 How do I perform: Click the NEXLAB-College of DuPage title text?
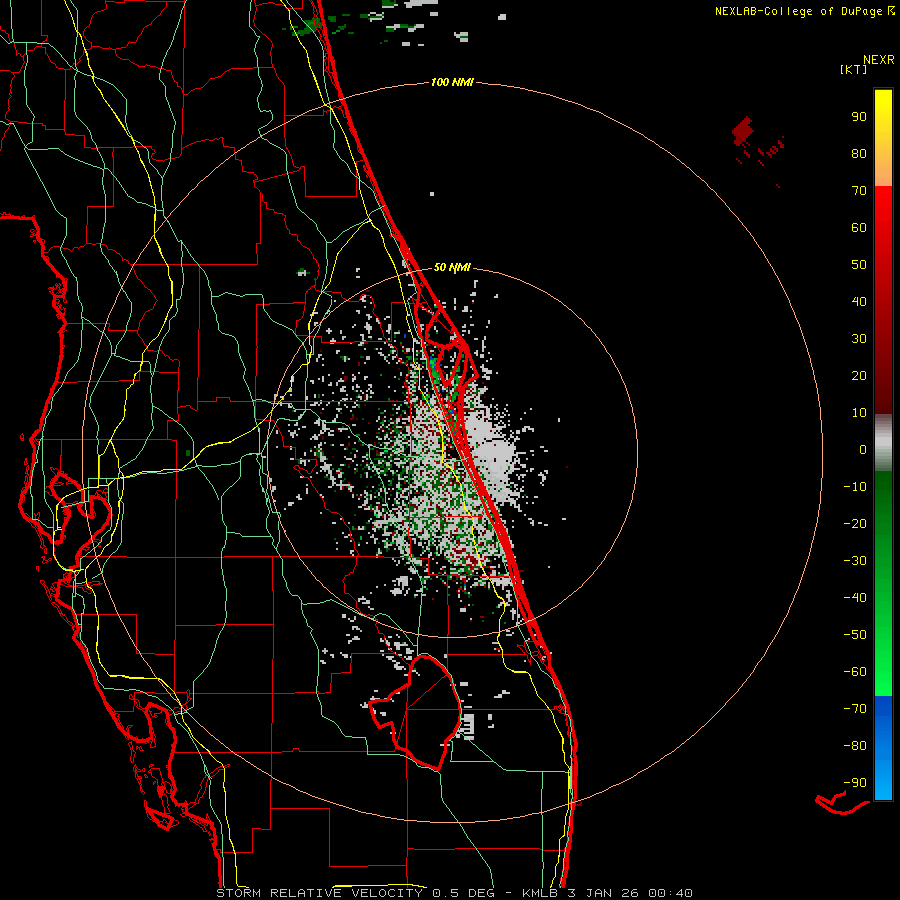coord(804,11)
